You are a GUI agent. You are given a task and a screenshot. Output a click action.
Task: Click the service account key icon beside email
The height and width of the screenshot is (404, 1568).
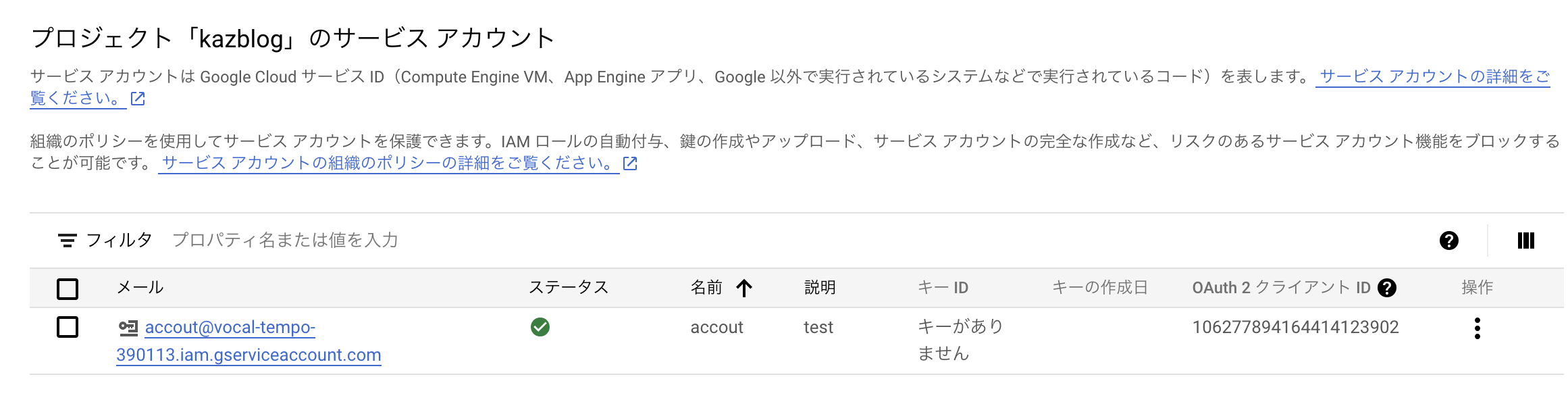(x=128, y=328)
